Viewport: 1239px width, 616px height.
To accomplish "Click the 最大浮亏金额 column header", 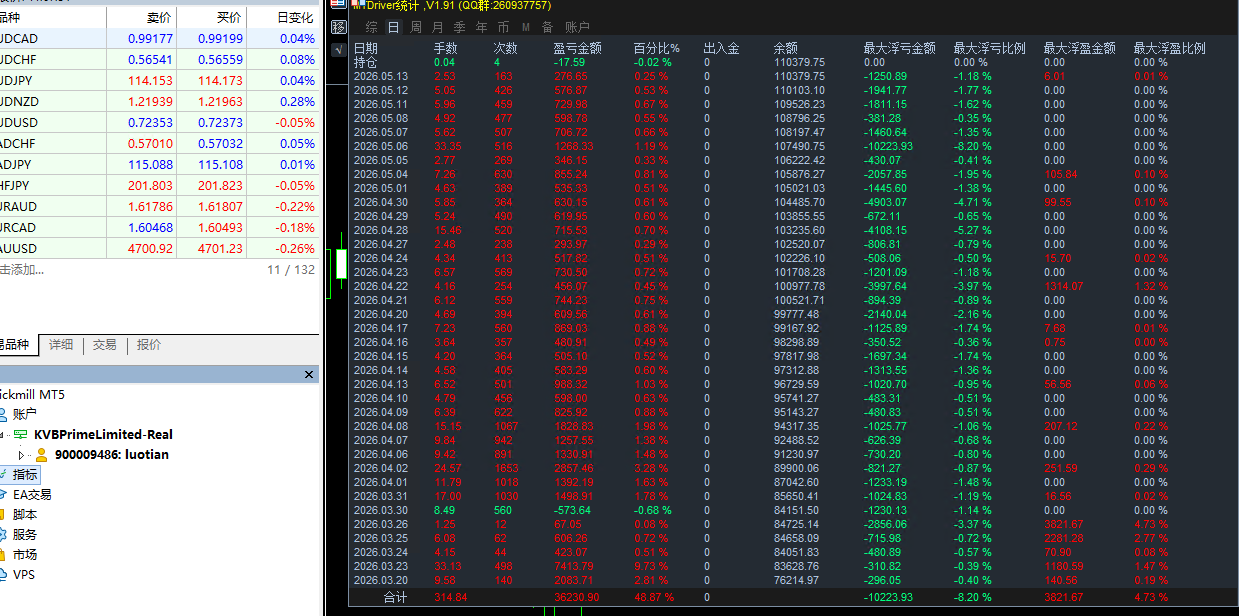I will coord(900,48).
